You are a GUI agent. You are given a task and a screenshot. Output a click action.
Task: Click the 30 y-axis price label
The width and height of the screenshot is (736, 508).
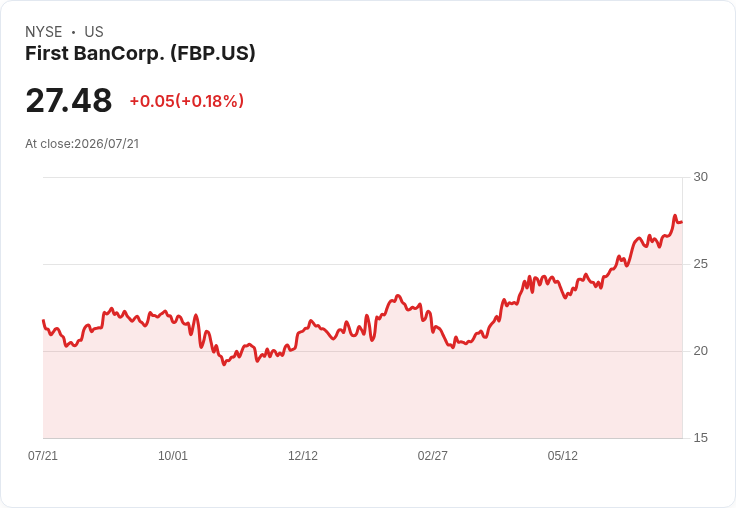pos(700,177)
